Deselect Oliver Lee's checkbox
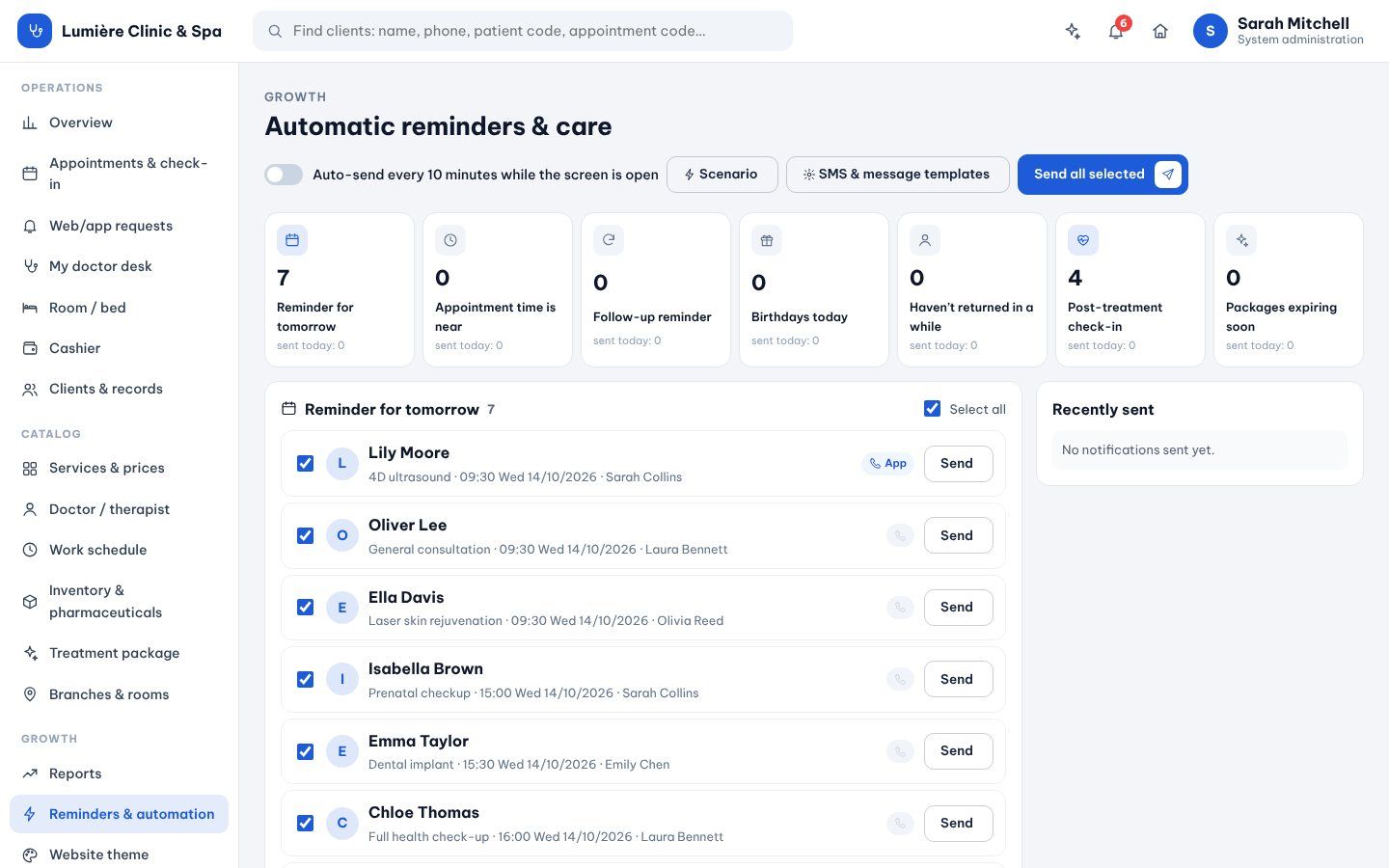Viewport: 1389px width, 868px height. click(305, 535)
